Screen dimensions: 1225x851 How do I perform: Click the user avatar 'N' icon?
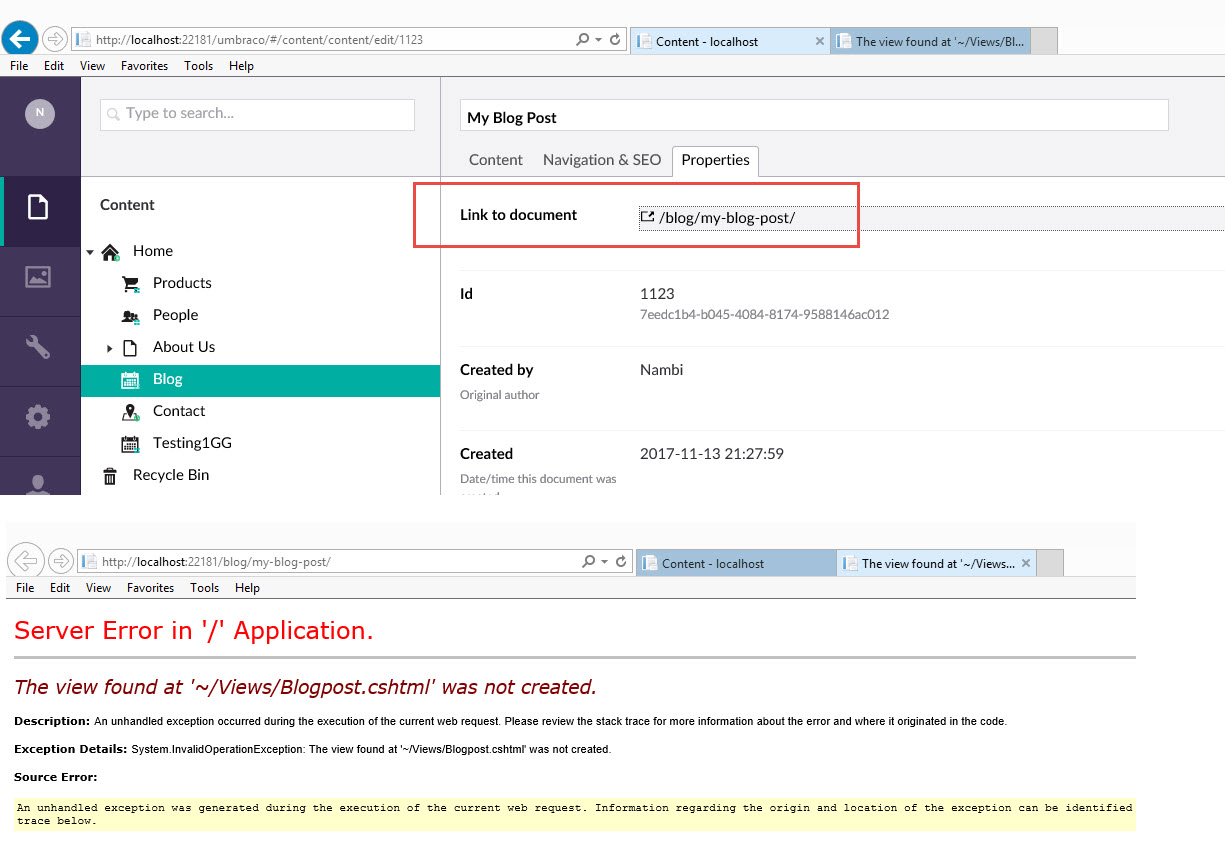40,113
